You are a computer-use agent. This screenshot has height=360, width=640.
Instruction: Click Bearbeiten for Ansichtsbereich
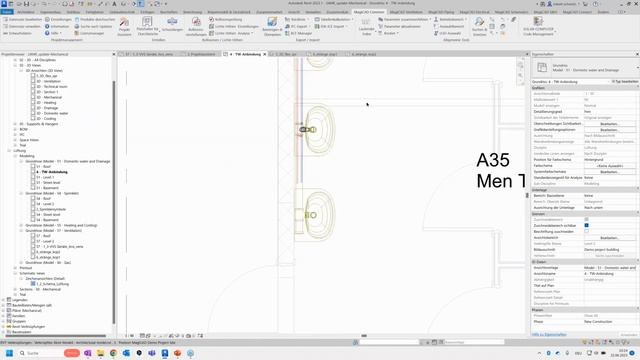pos(609,238)
